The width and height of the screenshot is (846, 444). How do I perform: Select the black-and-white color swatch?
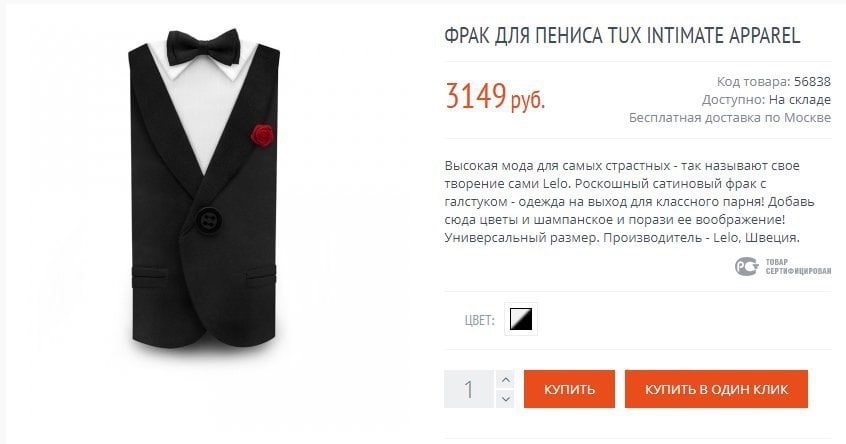tap(521, 319)
